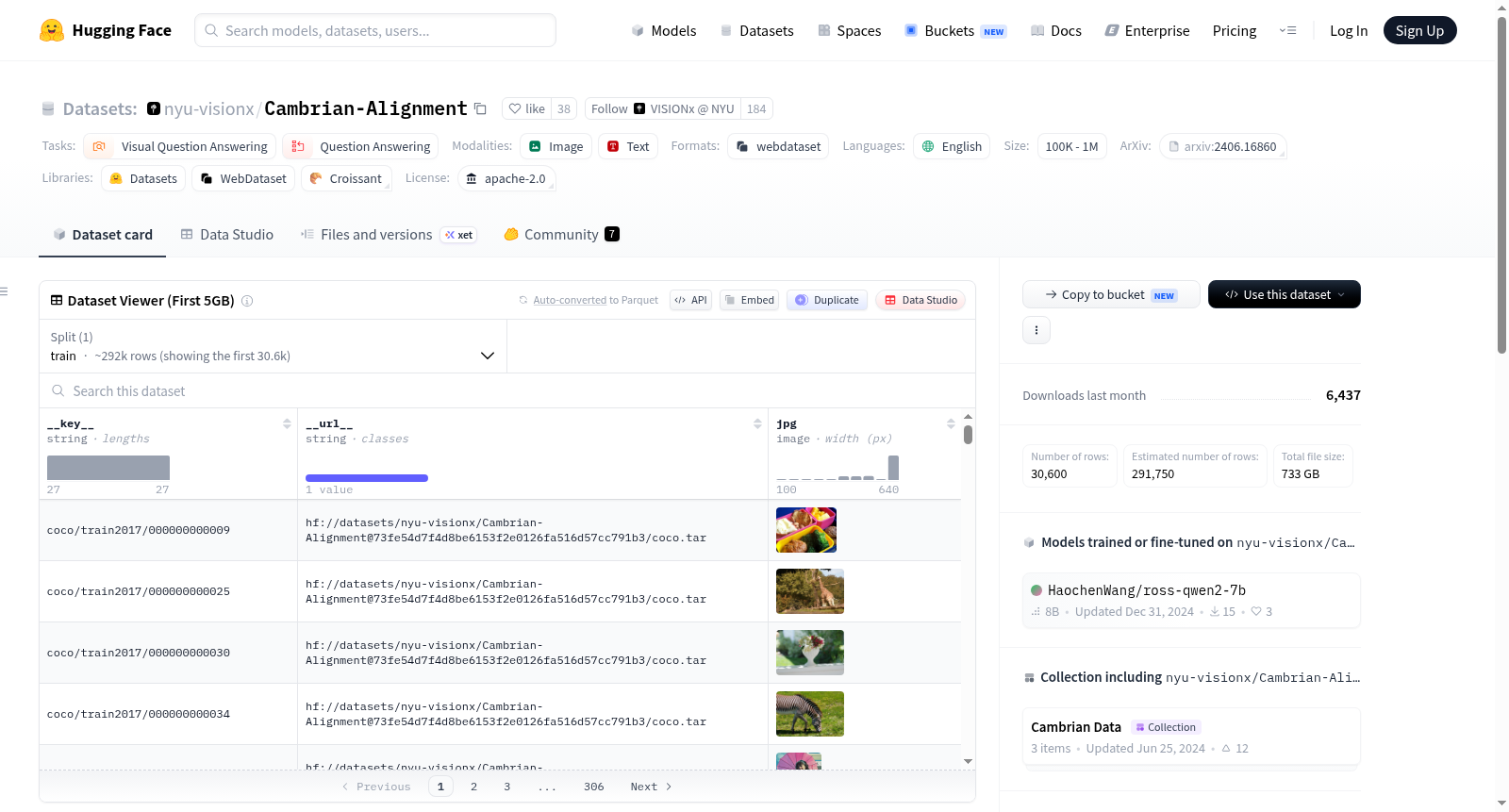Go to page 3 of the dataset
The image size is (1509, 812).
[506, 787]
